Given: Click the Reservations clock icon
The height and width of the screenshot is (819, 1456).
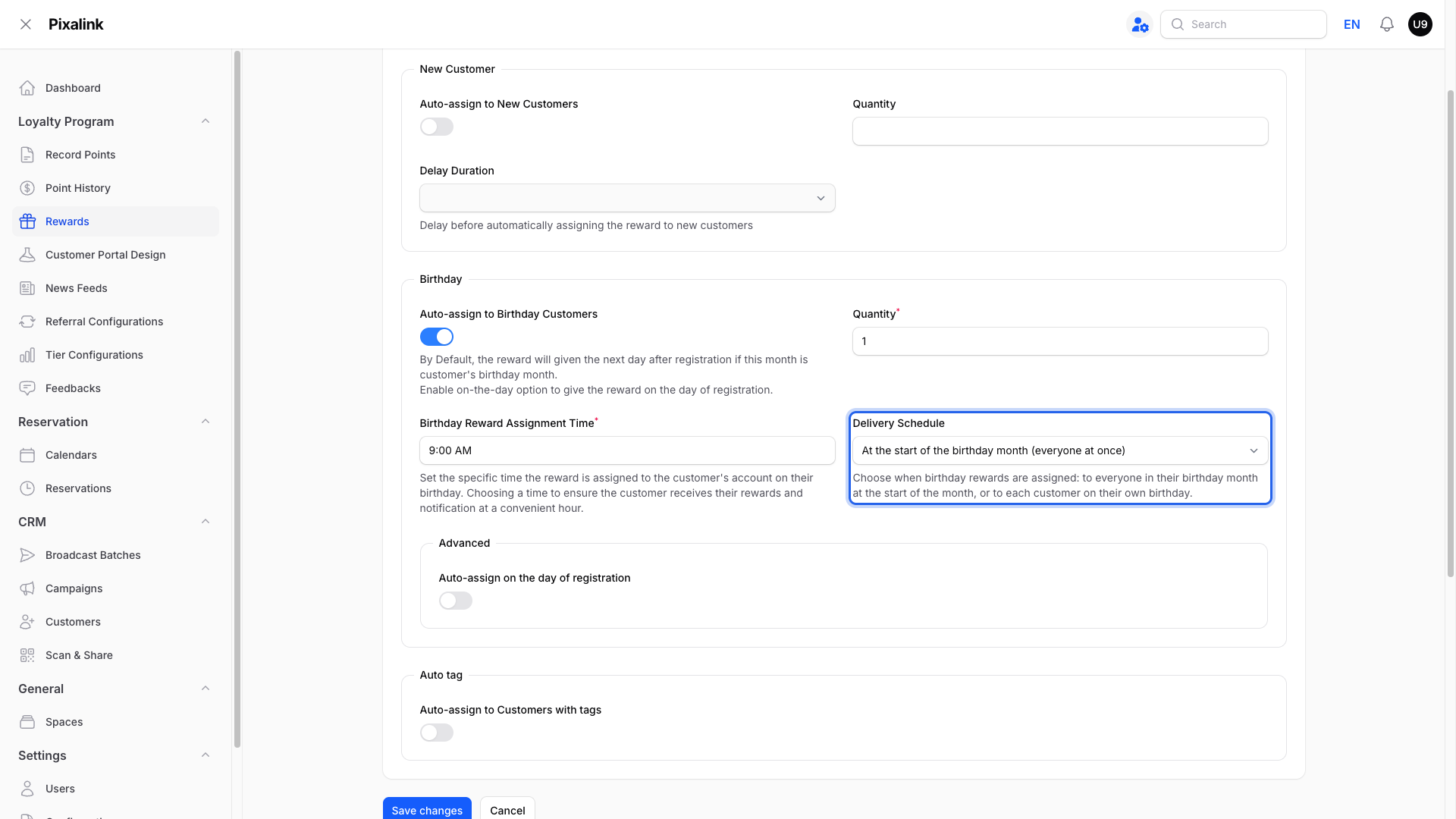Looking at the screenshot, I should pos(27,488).
